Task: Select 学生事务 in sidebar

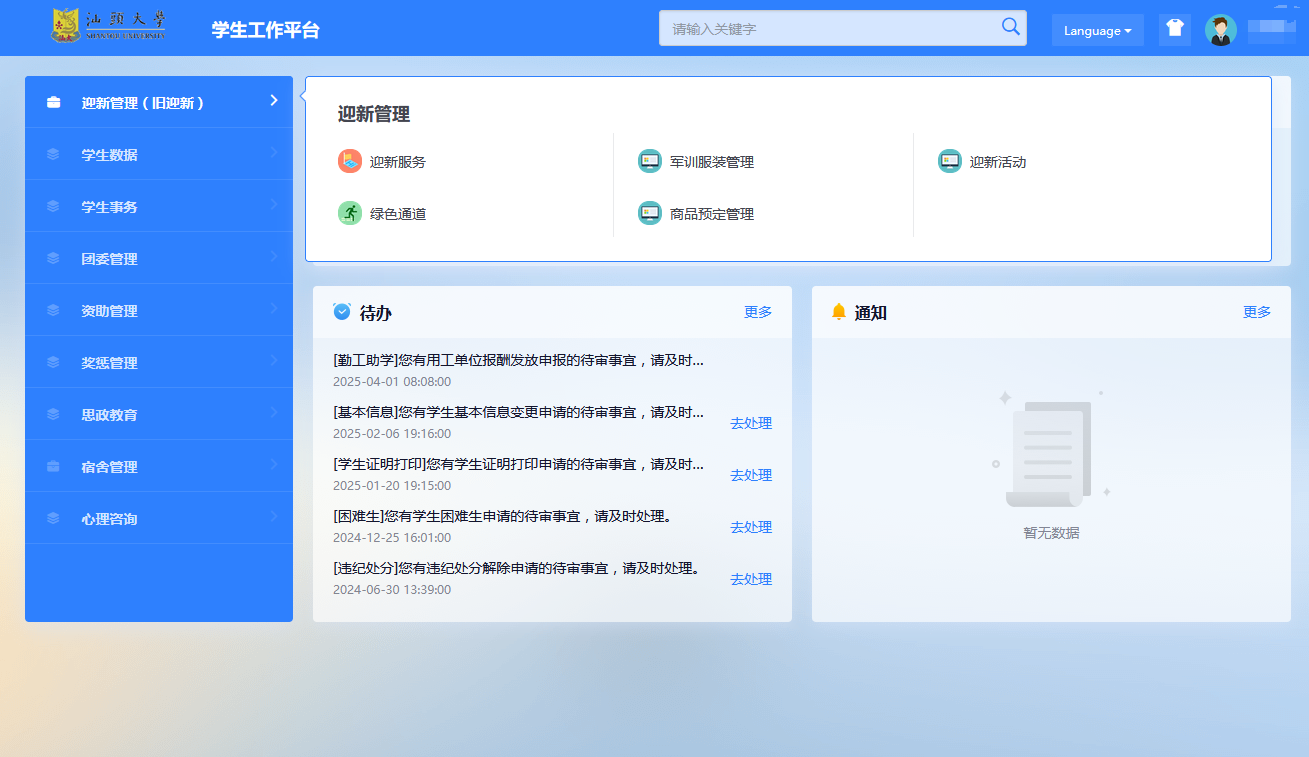Action: 159,206
